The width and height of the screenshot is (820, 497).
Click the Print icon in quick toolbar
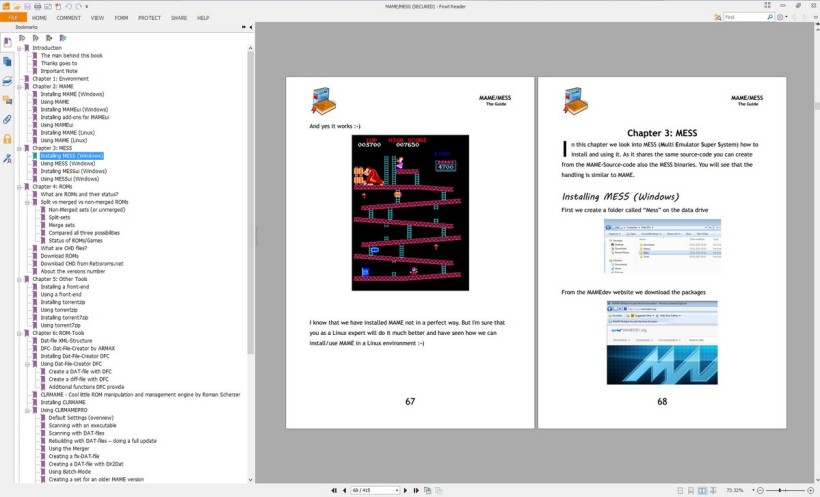pyautogui.click(x=38, y=6)
